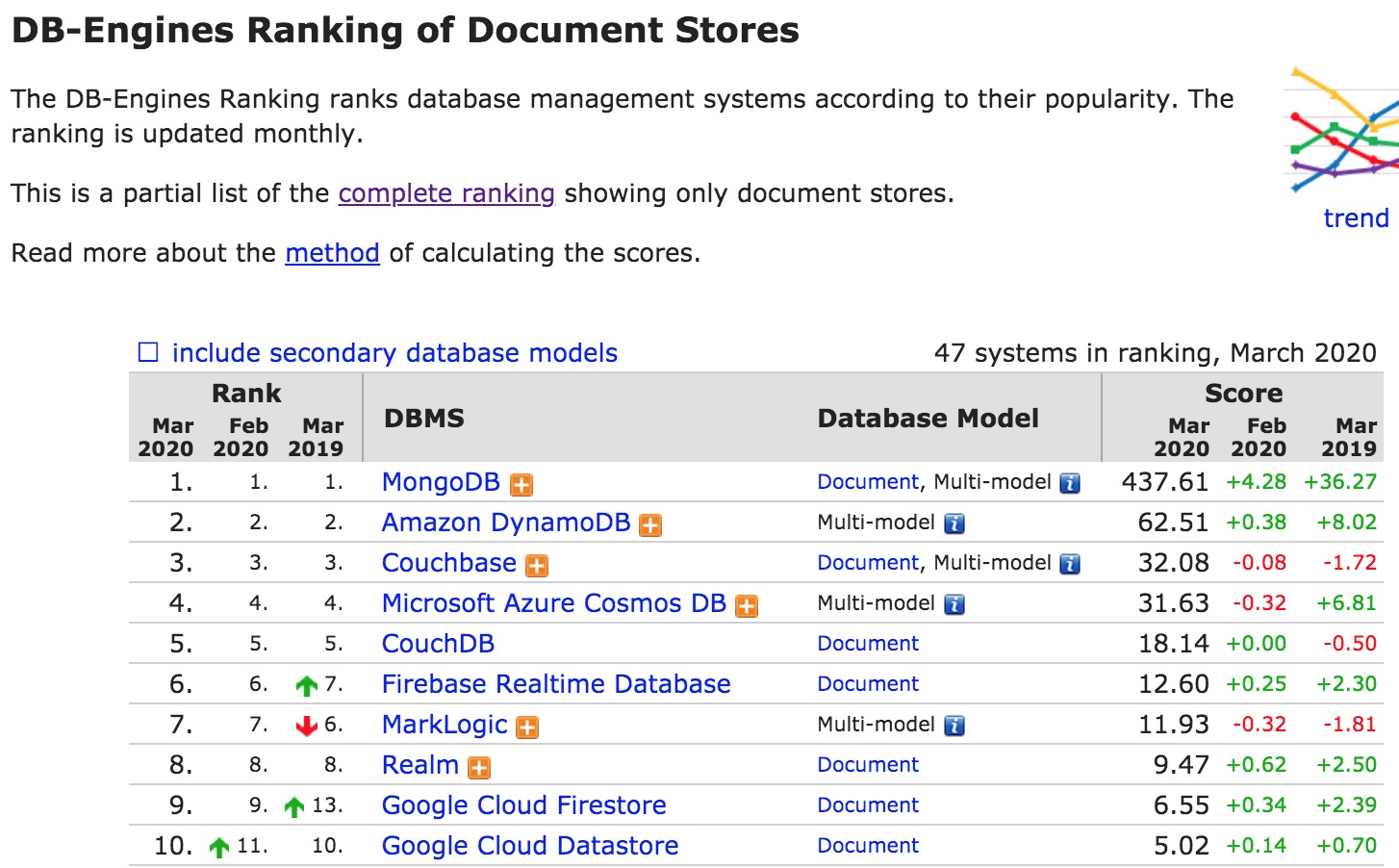
Task: Click info icon in Azure Cosmos DB's Multi-model cell
Action: tap(954, 604)
